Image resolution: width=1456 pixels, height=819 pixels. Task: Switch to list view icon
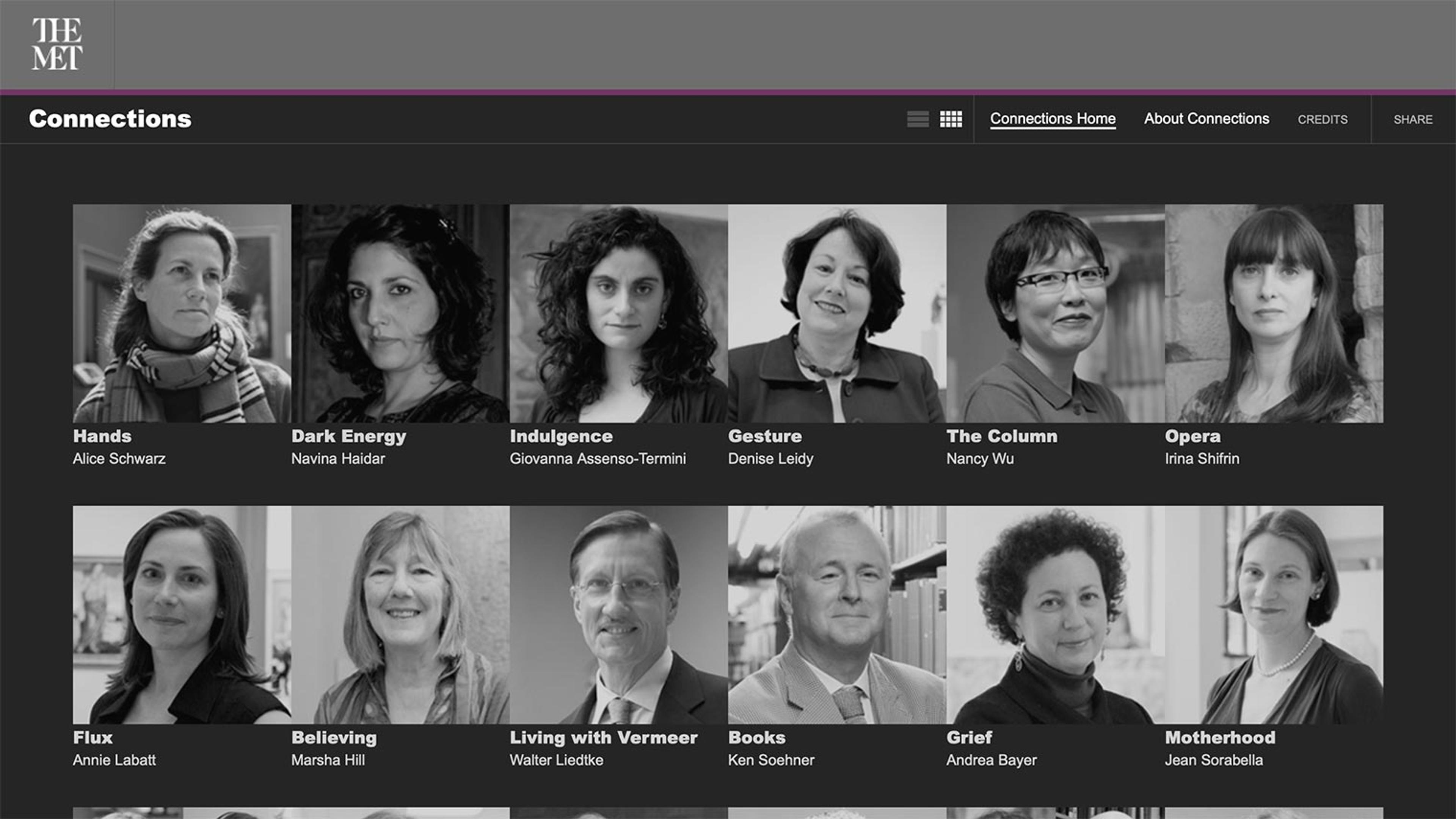click(918, 119)
